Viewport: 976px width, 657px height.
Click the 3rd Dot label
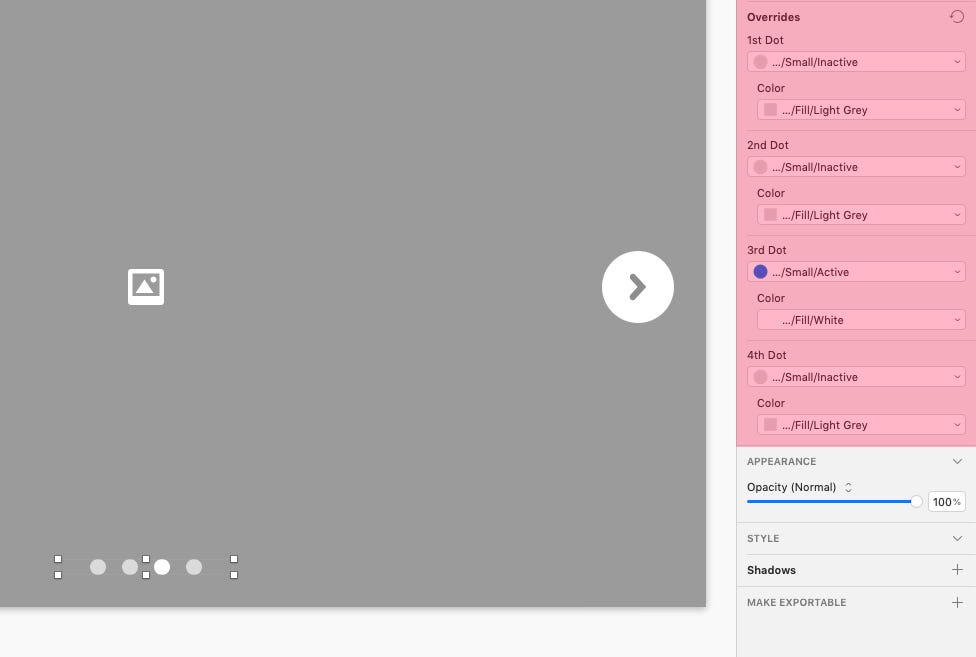[x=766, y=250]
